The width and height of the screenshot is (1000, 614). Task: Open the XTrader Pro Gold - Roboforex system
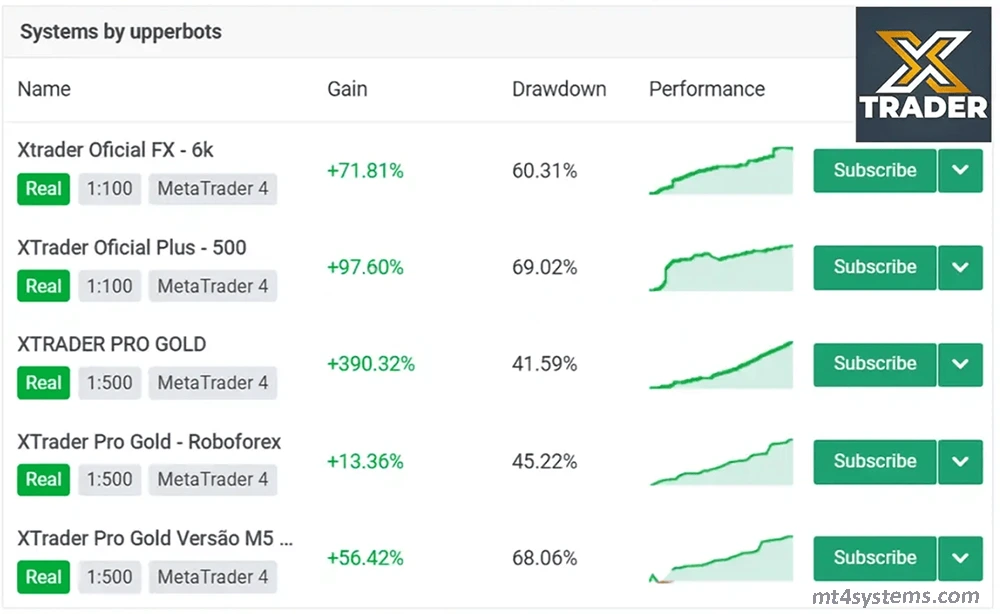pyautogui.click(x=149, y=441)
